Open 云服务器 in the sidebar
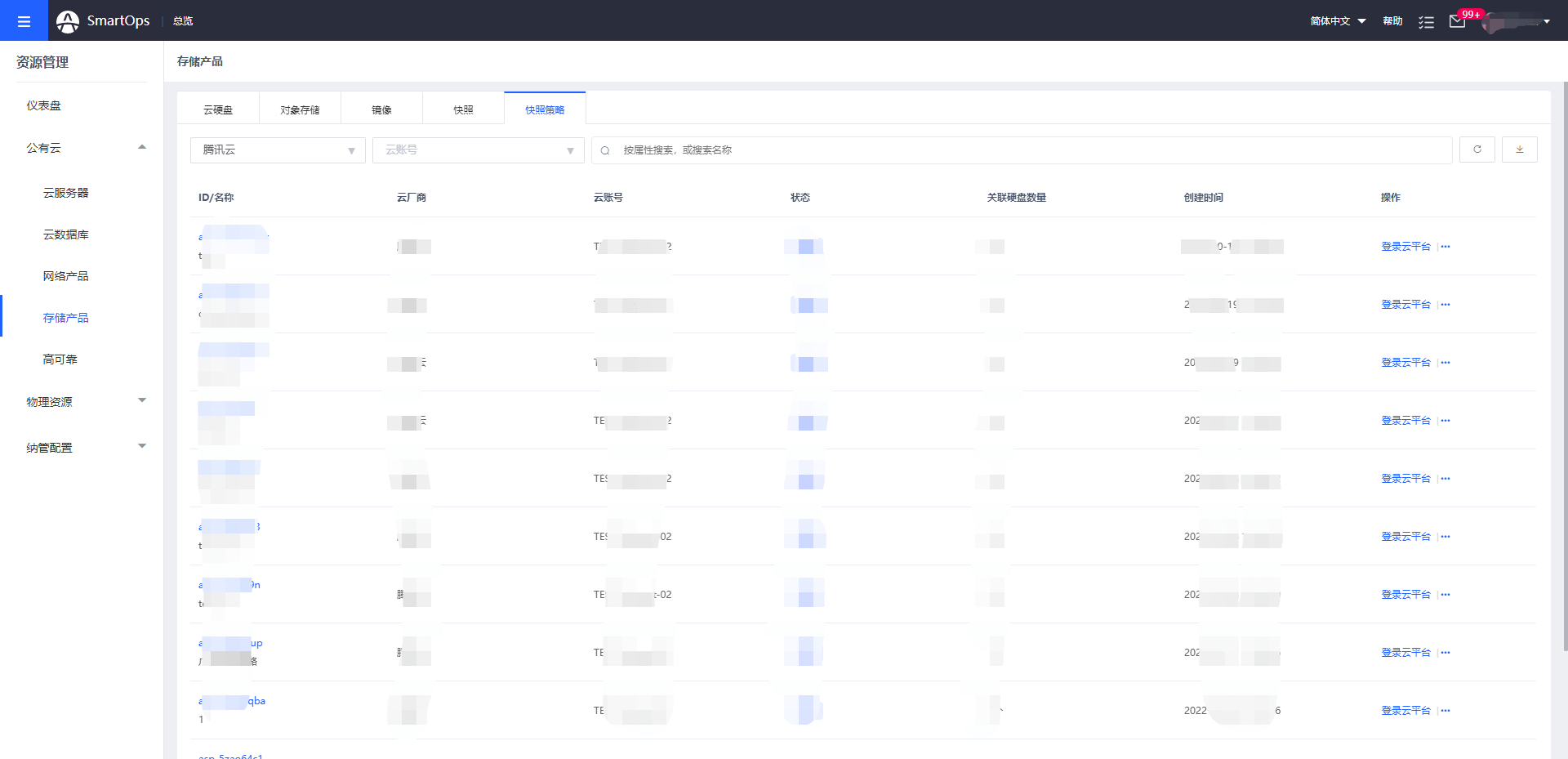Screen dimensions: 1568x759 click(66, 193)
